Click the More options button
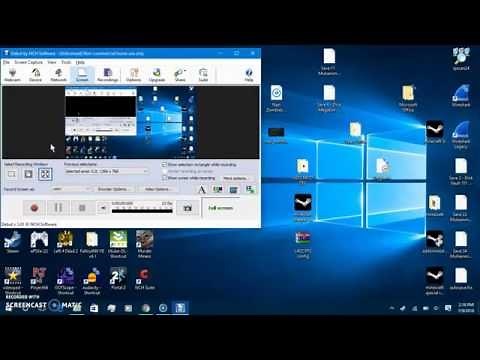 235,178
